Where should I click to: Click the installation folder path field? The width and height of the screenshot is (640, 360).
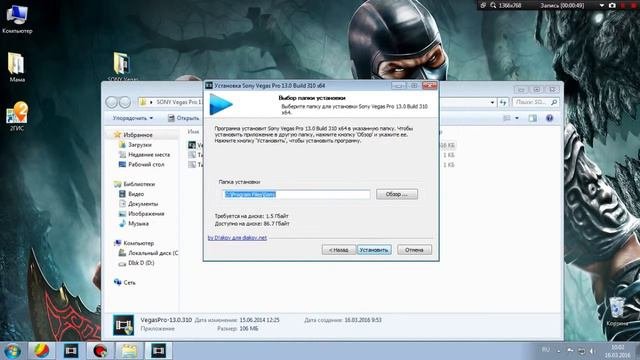pos(297,194)
